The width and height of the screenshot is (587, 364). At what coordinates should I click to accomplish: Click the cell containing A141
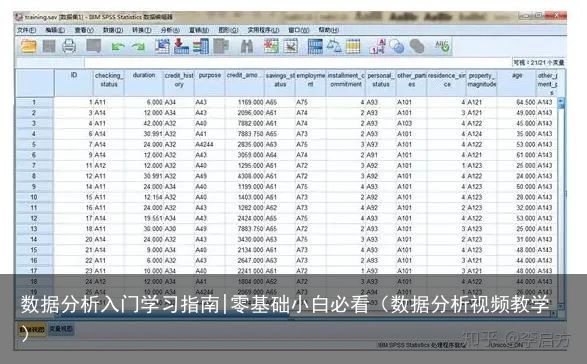coord(546,229)
